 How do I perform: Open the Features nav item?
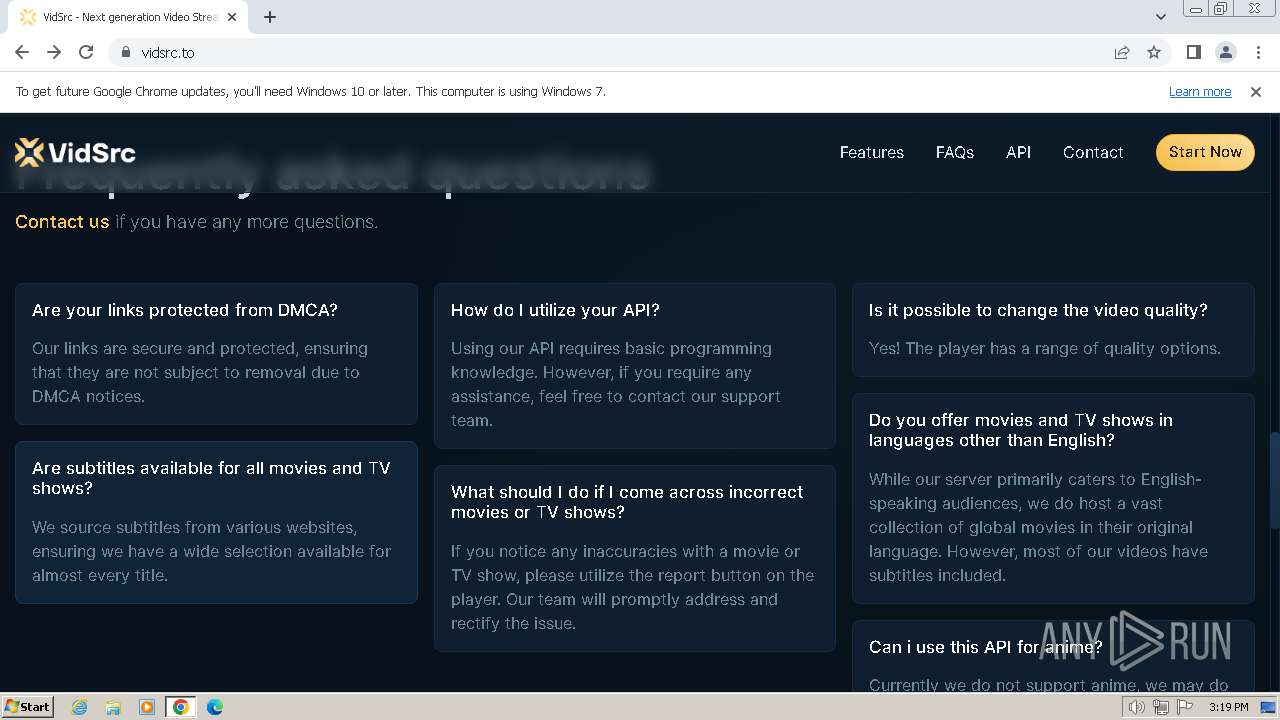(x=871, y=152)
